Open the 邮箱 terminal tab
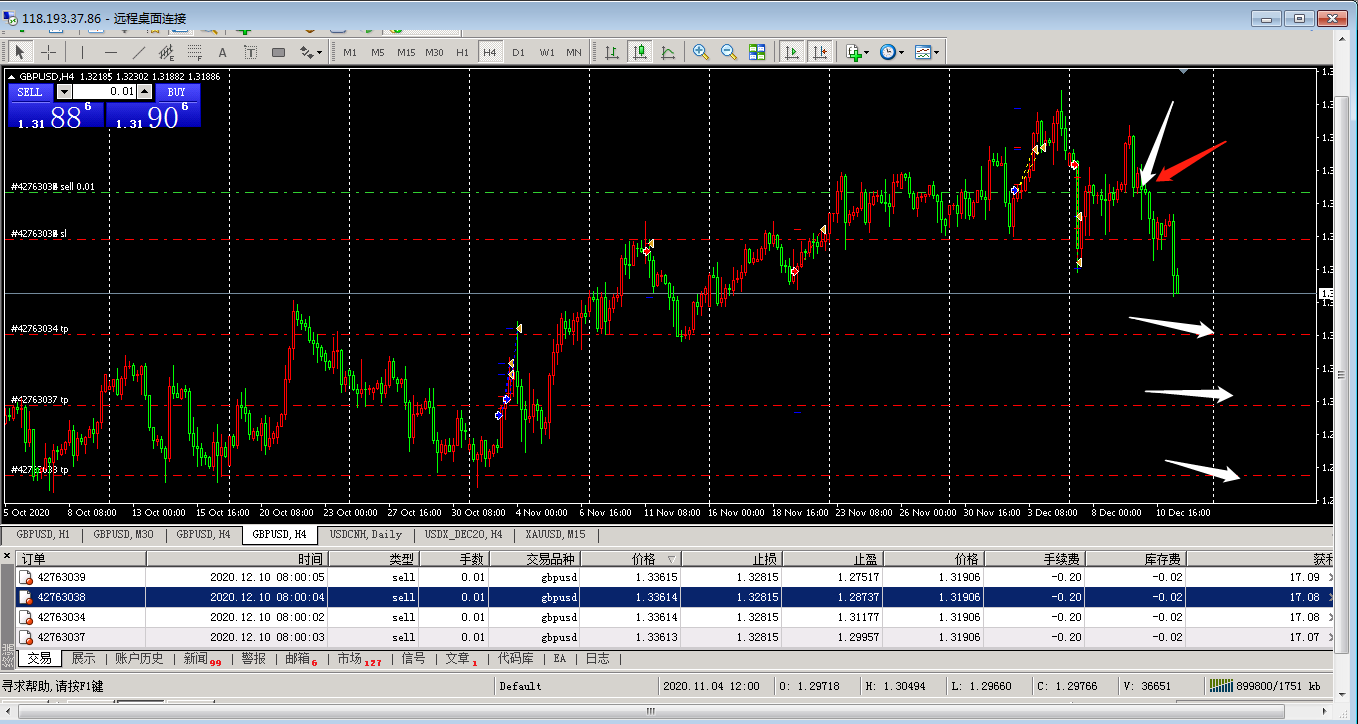Image resolution: width=1358 pixels, height=724 pixels. point(302,658)
